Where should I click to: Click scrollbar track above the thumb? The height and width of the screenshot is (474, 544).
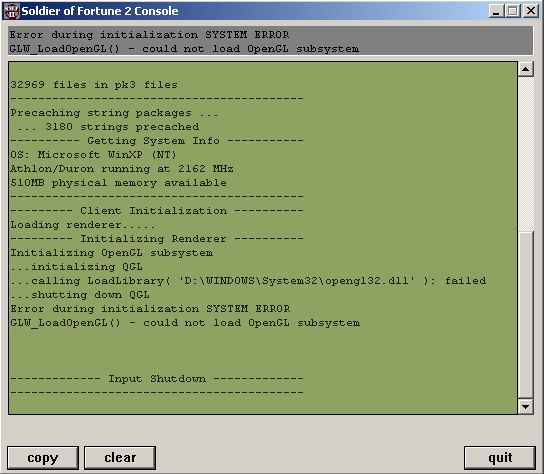pyautogui.click(x=526, y=154)
